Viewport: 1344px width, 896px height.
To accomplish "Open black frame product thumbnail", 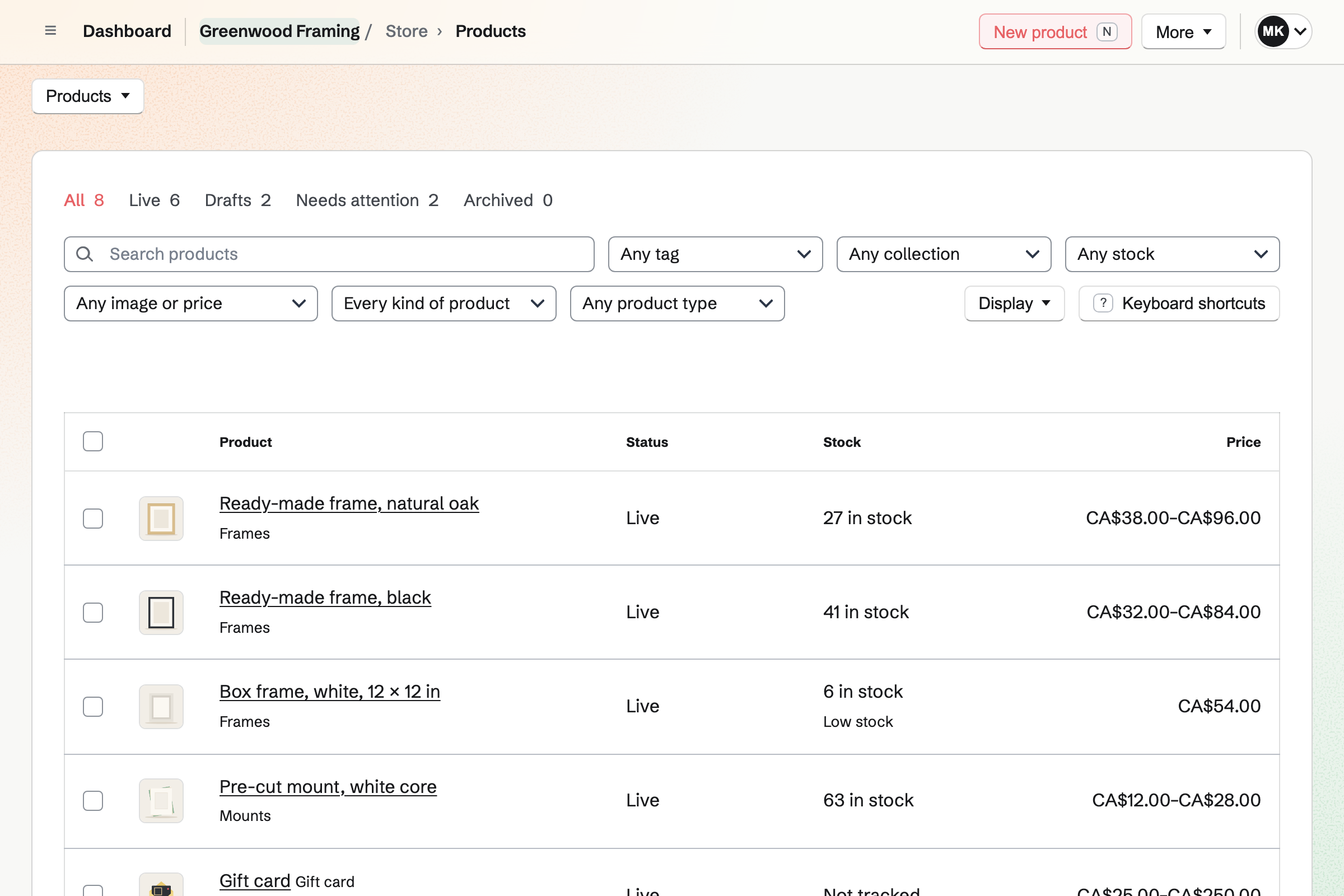I will [161, 613].
